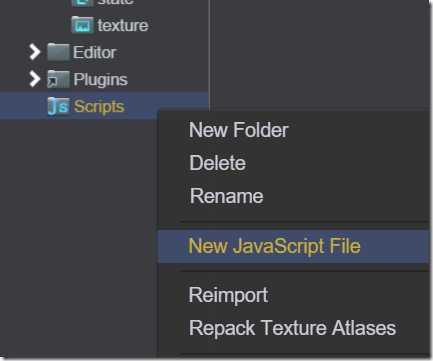
Task: Expand the Plugins folder chevron
Action: pos(35,79)
